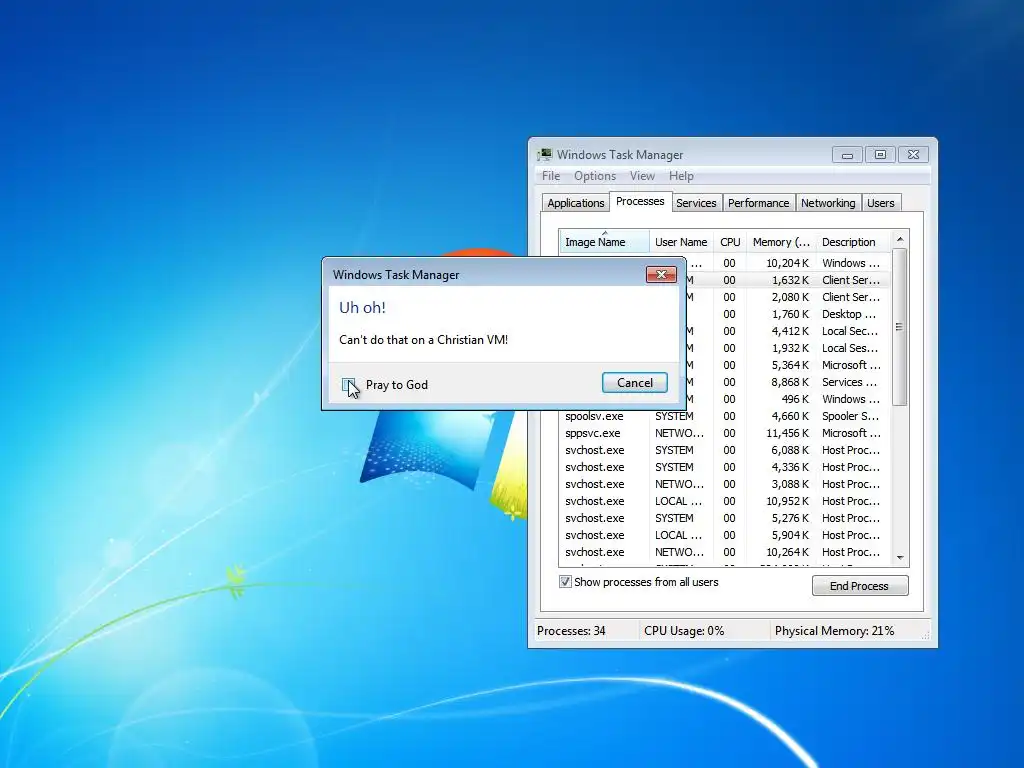Switch to the Services tab
1024x768 pixels.
[696, 203]
